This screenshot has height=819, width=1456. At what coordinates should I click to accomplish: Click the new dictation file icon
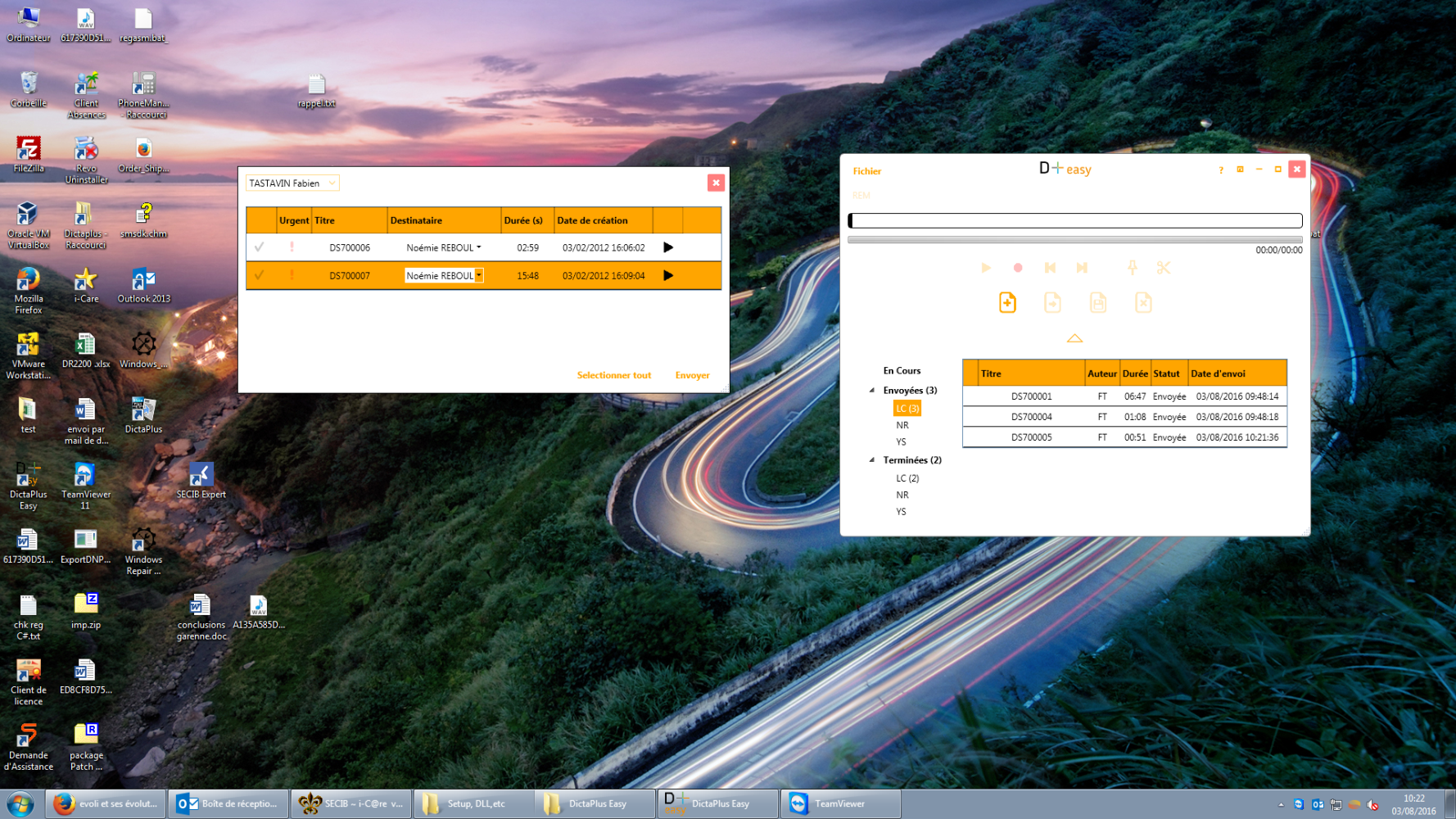pos(1007,303)
